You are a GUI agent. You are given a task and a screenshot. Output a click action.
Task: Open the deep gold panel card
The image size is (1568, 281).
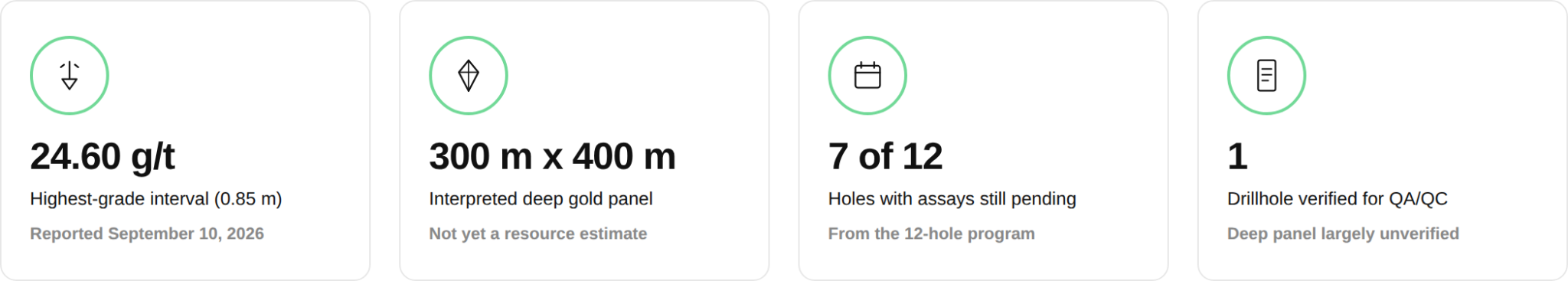[584, 141]
